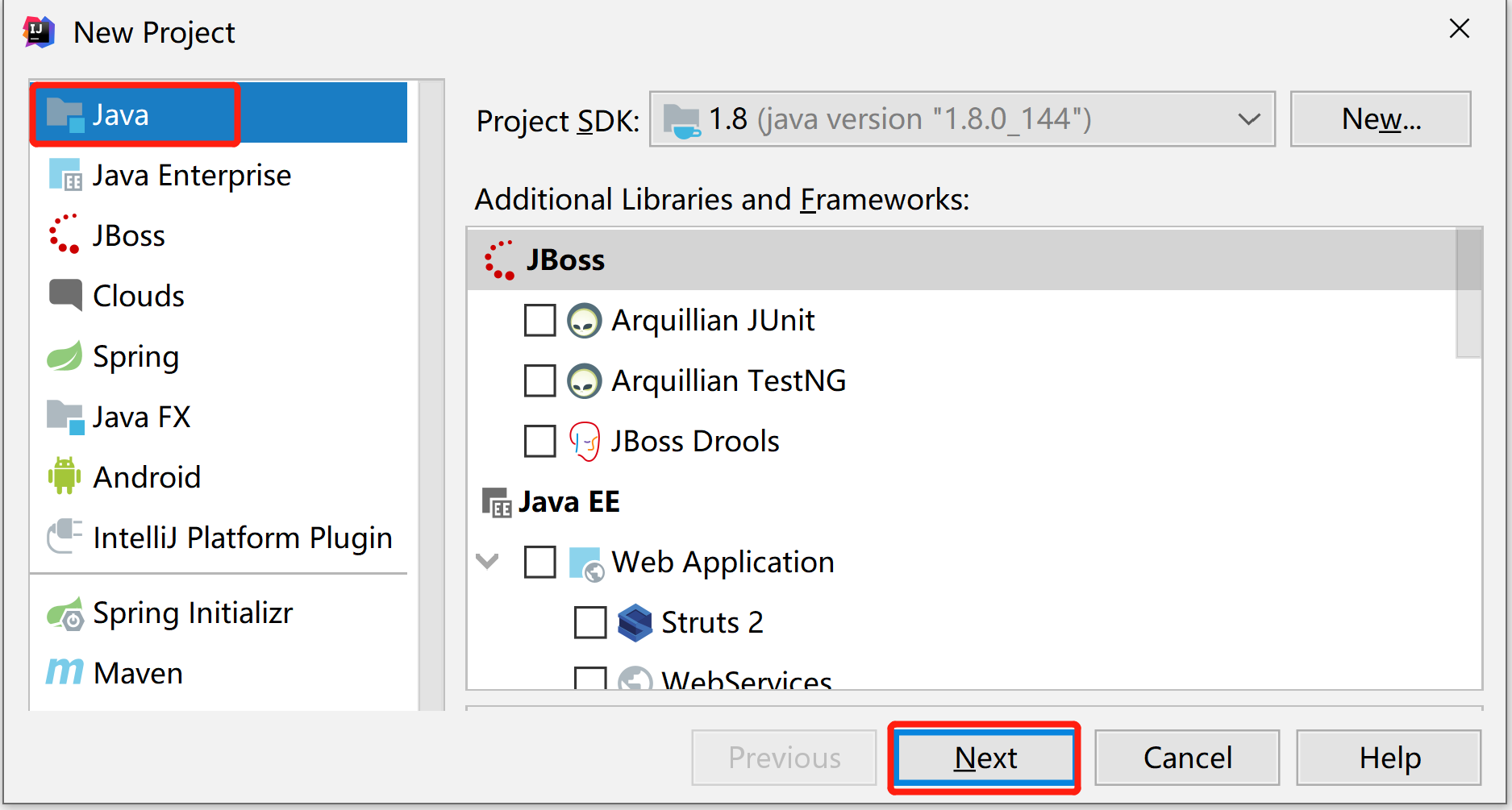Close the New Project dialog
The height and width of the screenshot is (810, 1512).
point(1460,29)
